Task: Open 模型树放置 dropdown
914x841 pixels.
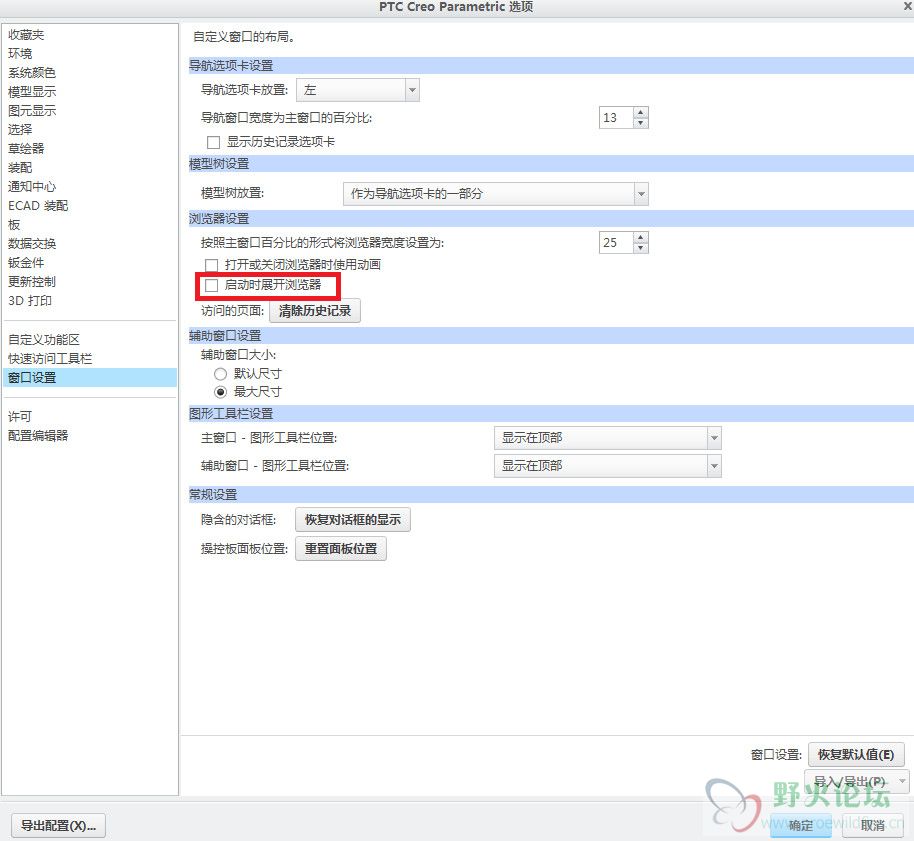Action: (x=495, y=193)
